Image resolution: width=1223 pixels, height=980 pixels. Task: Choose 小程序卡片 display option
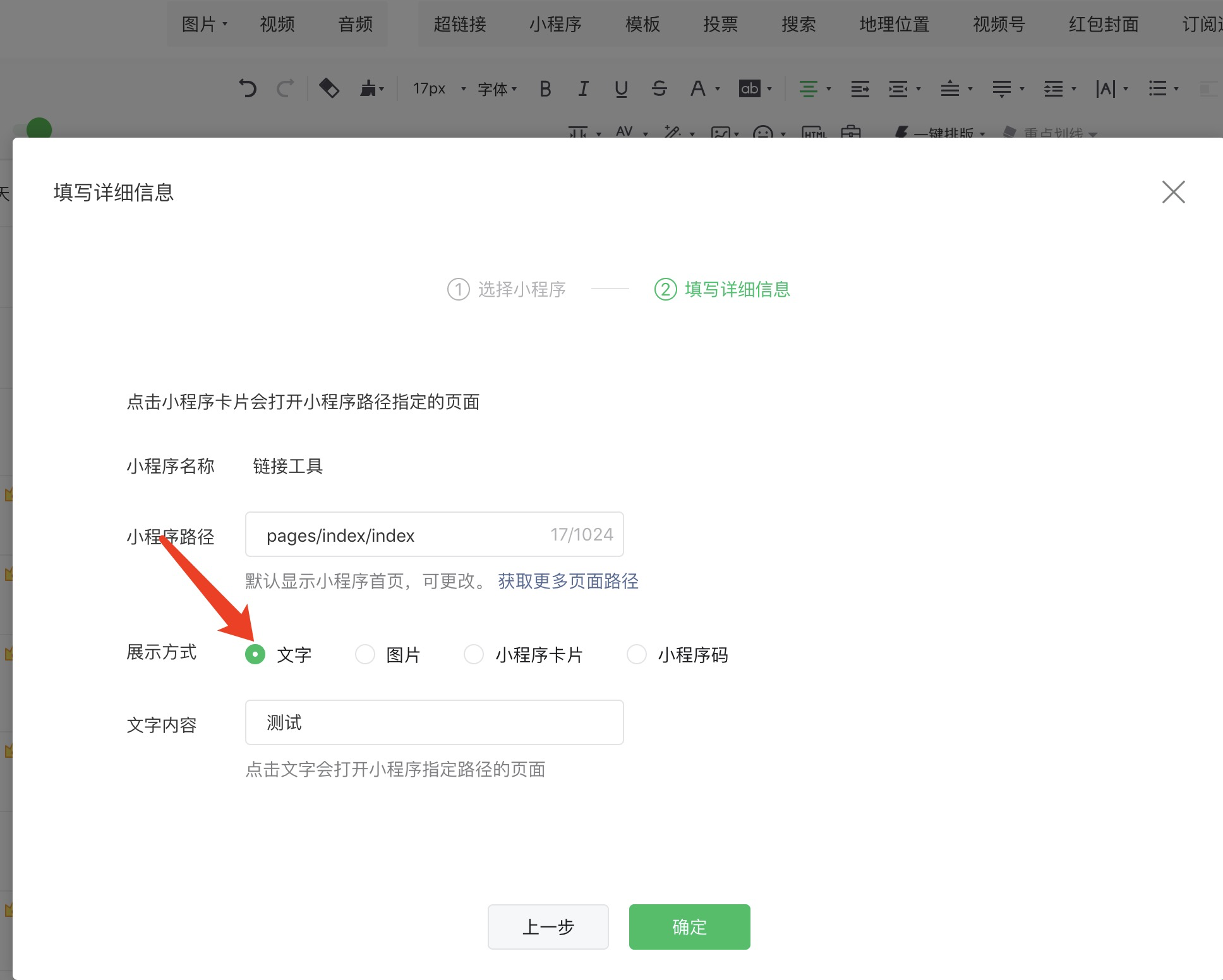pos(474,654)
